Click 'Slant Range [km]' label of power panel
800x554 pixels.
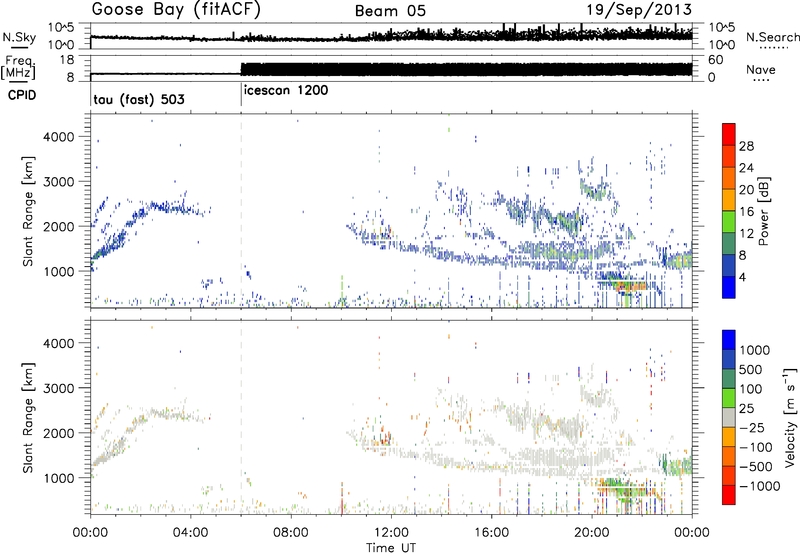coord(28,211)
